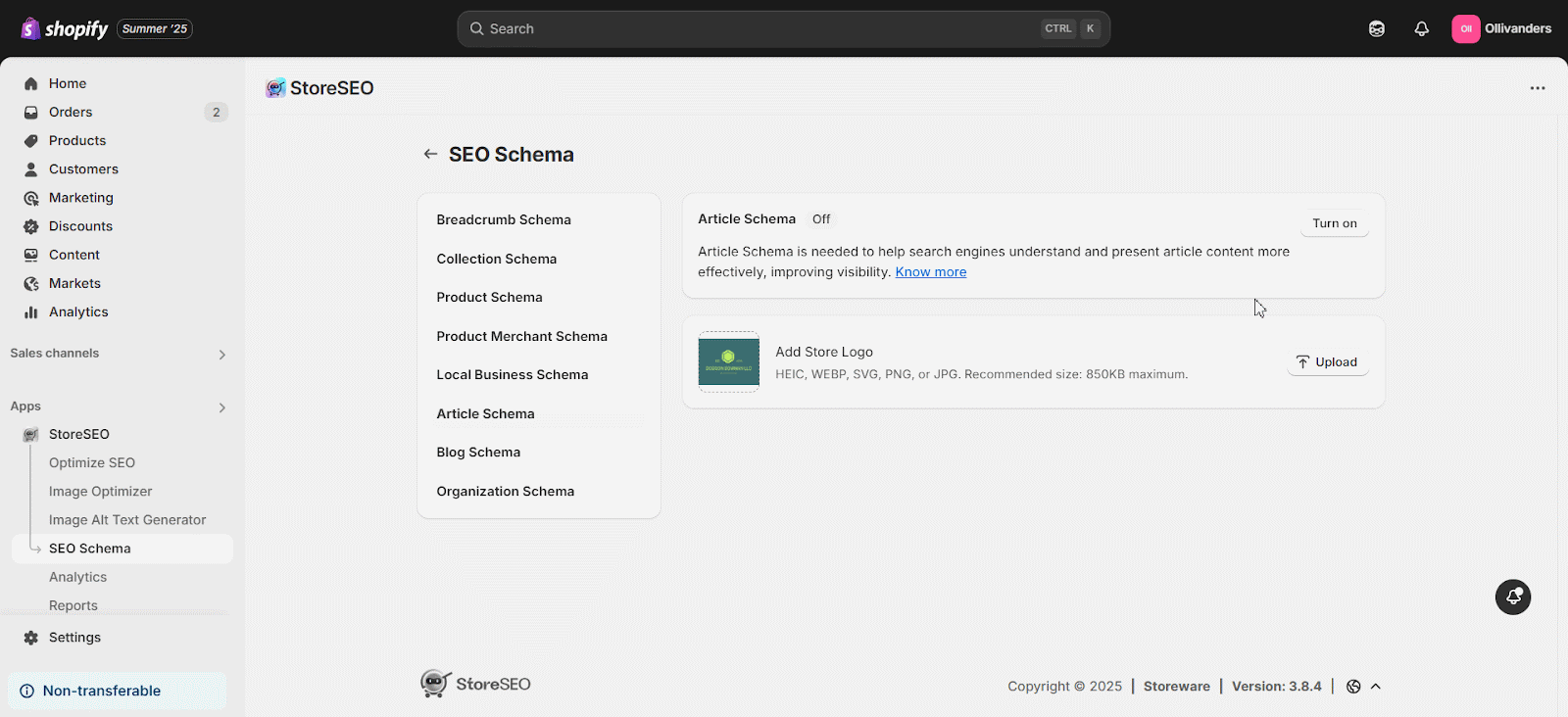Image resolution: width=1568 pixels, height=717 pixels.
Task: Click the Settings gear icon
Action: point(31,637)
